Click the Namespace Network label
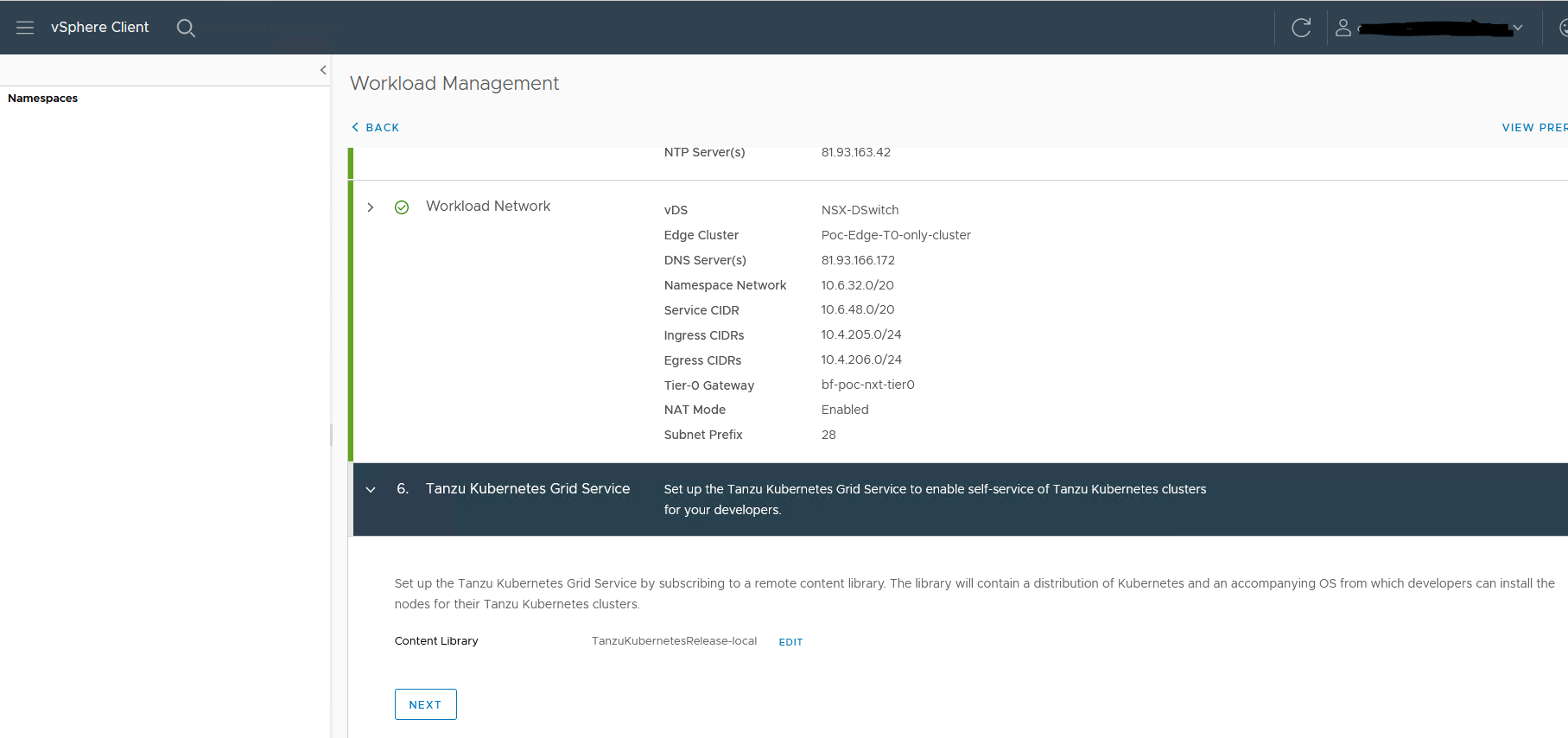Viewport: 1568px width, 738px height. [x=725, y=285]
